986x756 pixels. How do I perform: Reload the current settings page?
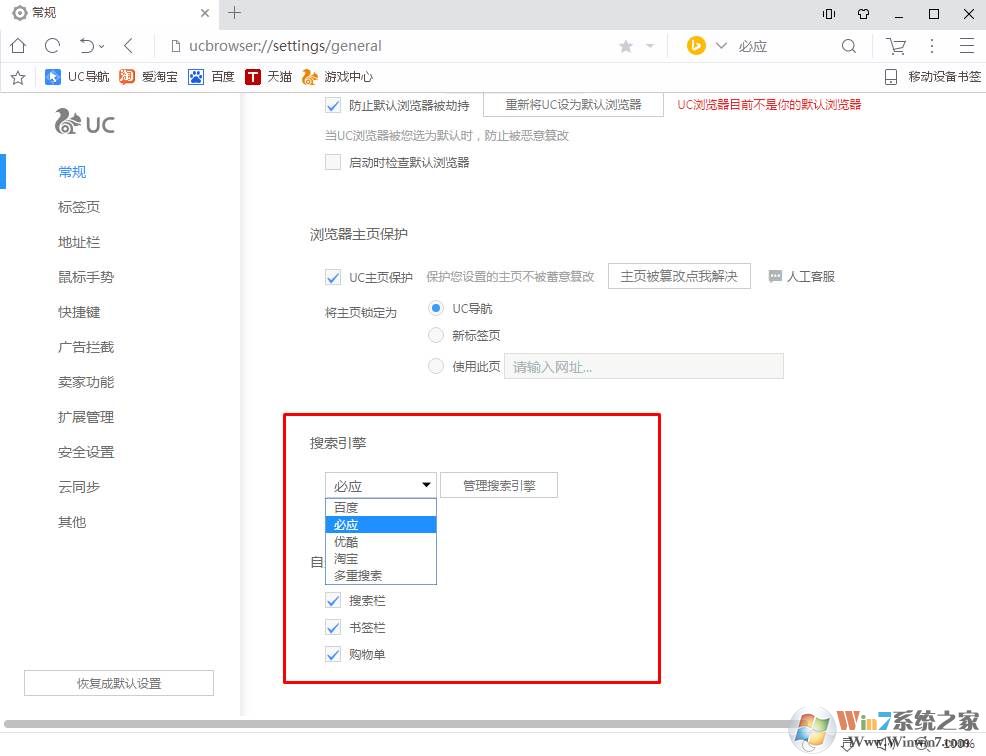click(x=53, y=45)
